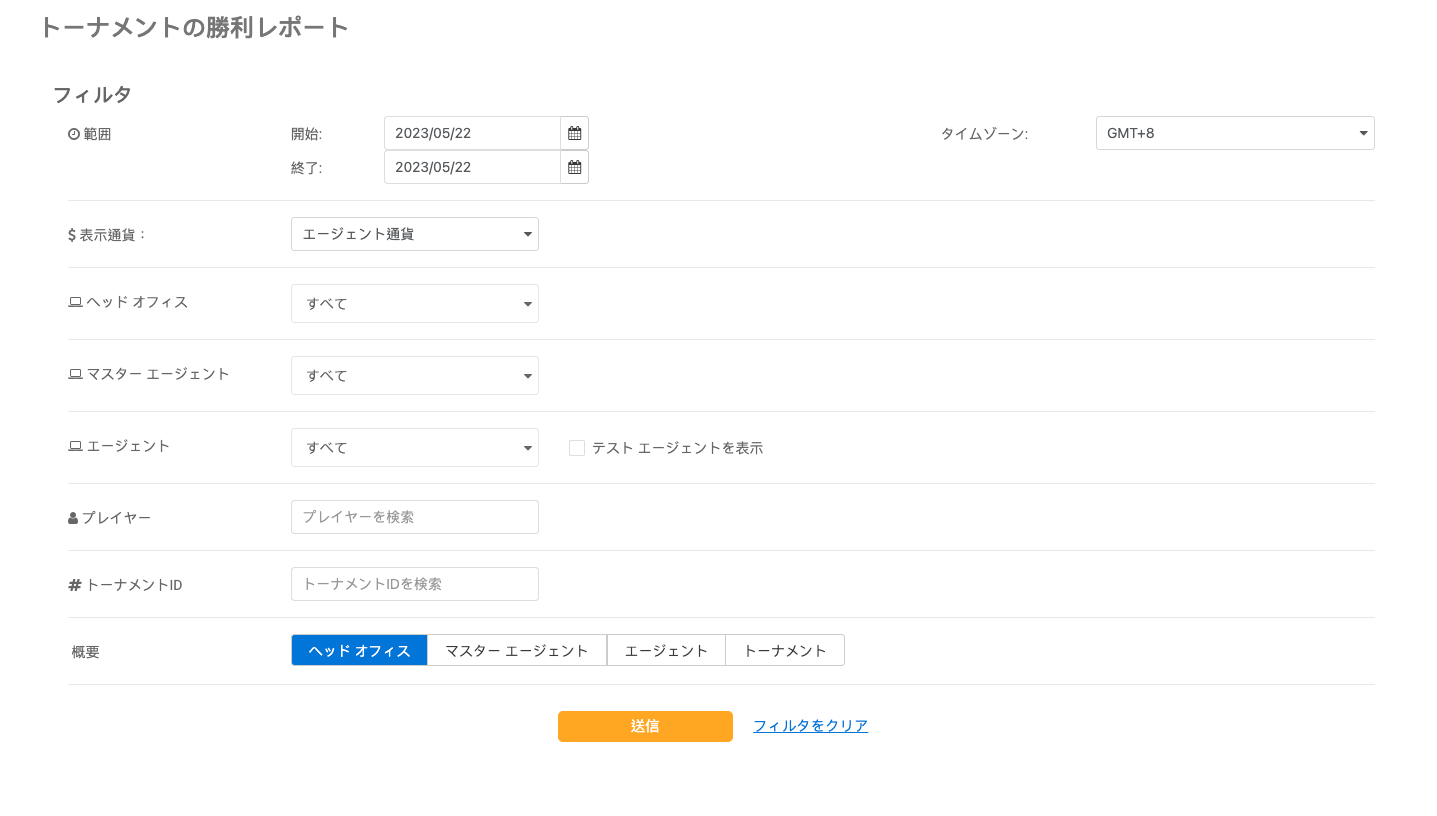Viewport: 1437px width, 816px height.
Task: Expand the エージェント filter dropdown
Action: [414, 448]
